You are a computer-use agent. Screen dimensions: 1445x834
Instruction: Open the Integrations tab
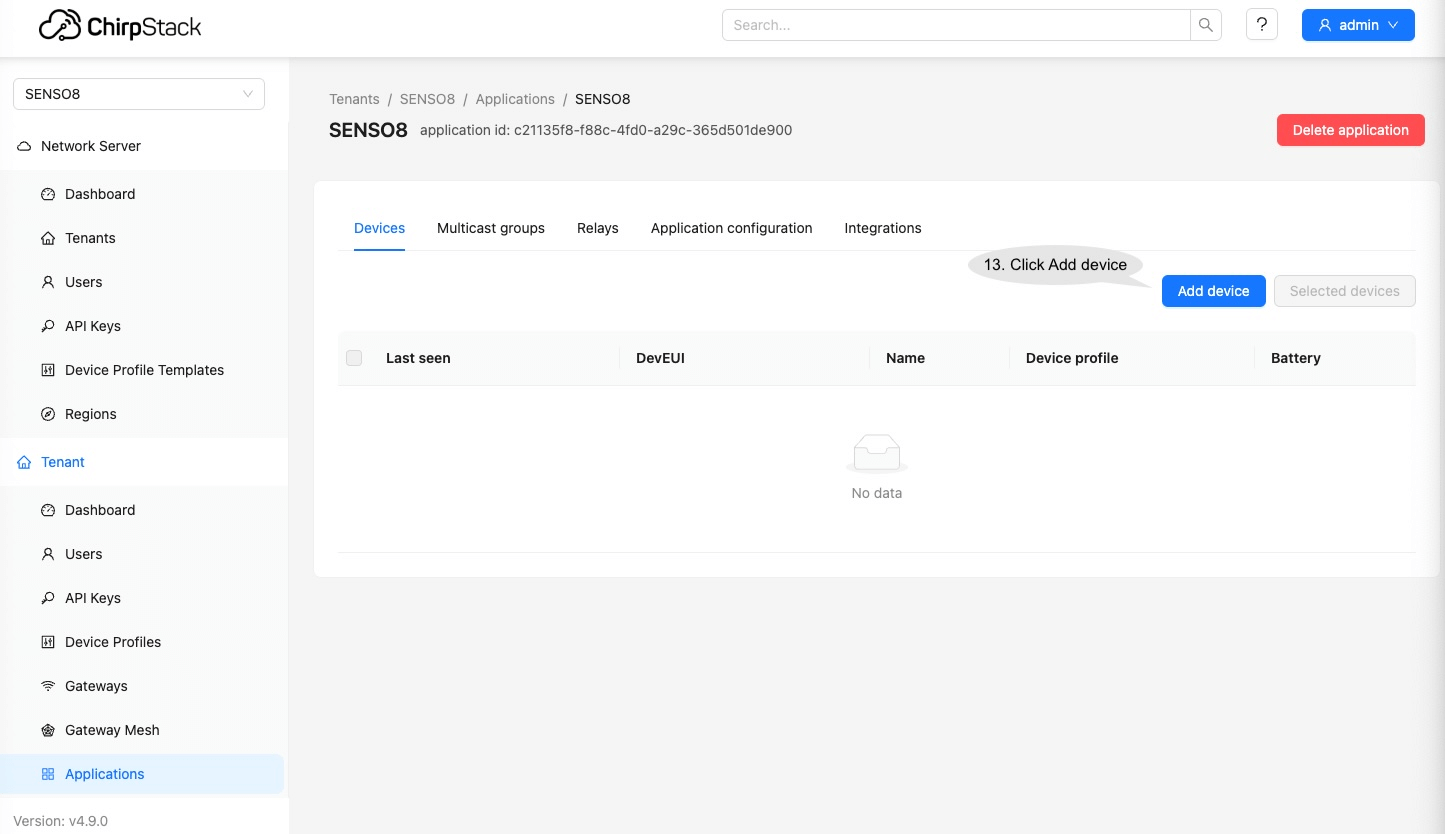tap(882, 228)
